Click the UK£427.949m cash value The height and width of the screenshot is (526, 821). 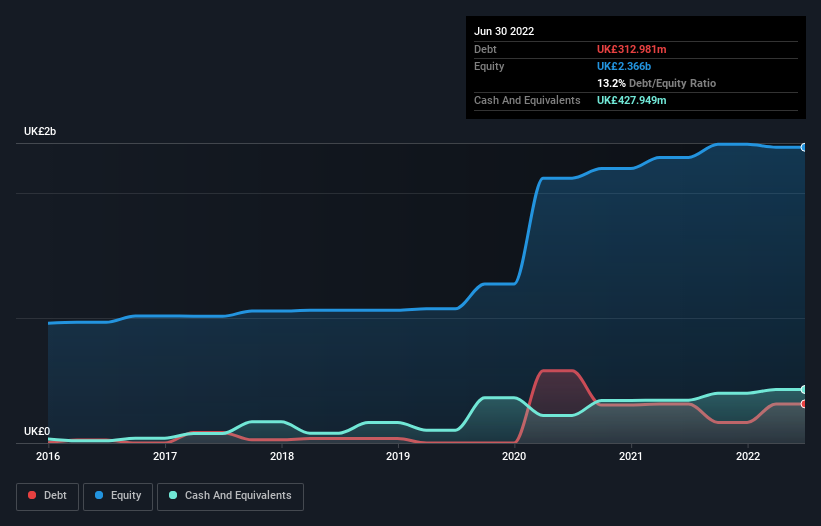[631, 100]
